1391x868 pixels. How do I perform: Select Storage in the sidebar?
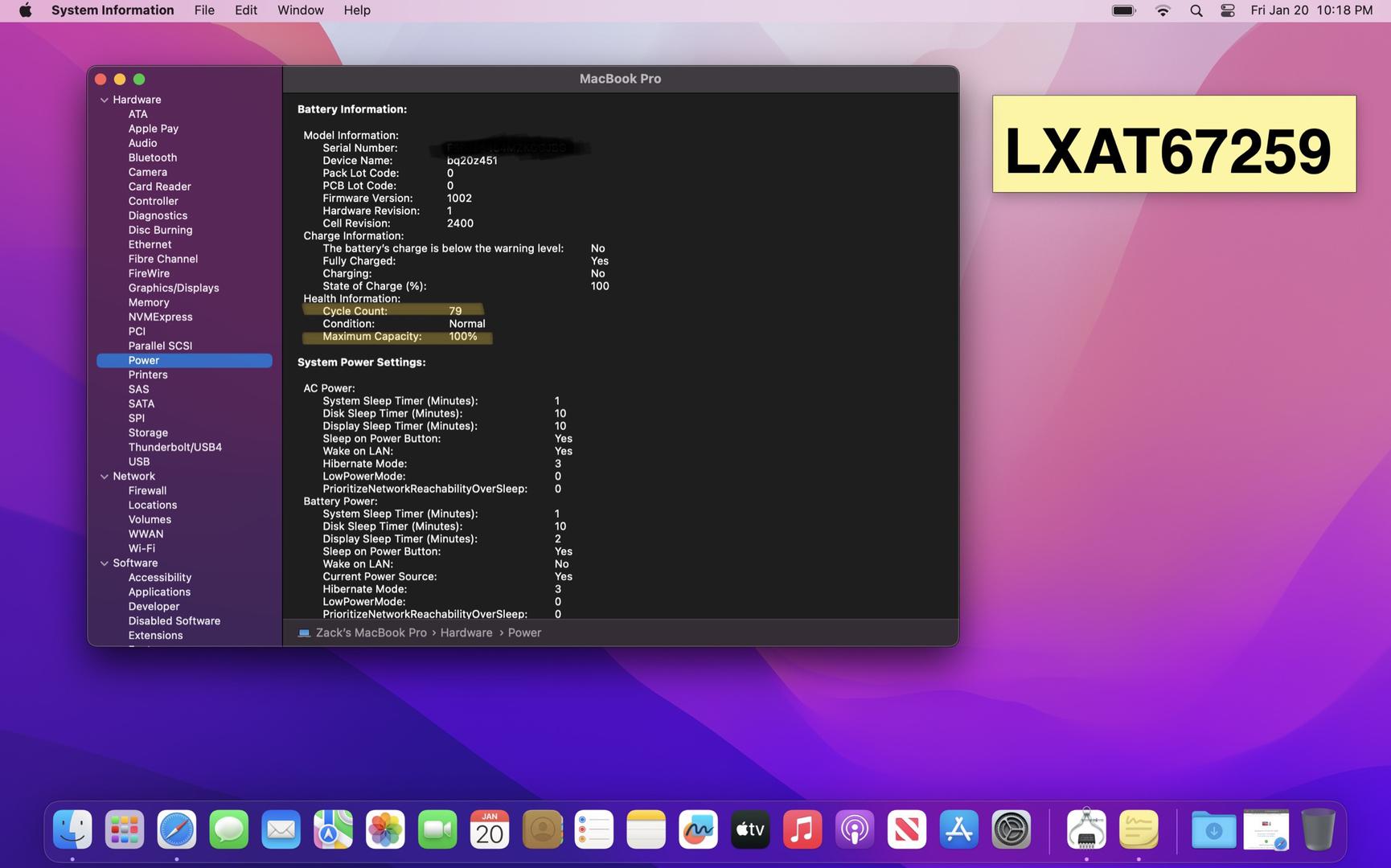point(148,432)
